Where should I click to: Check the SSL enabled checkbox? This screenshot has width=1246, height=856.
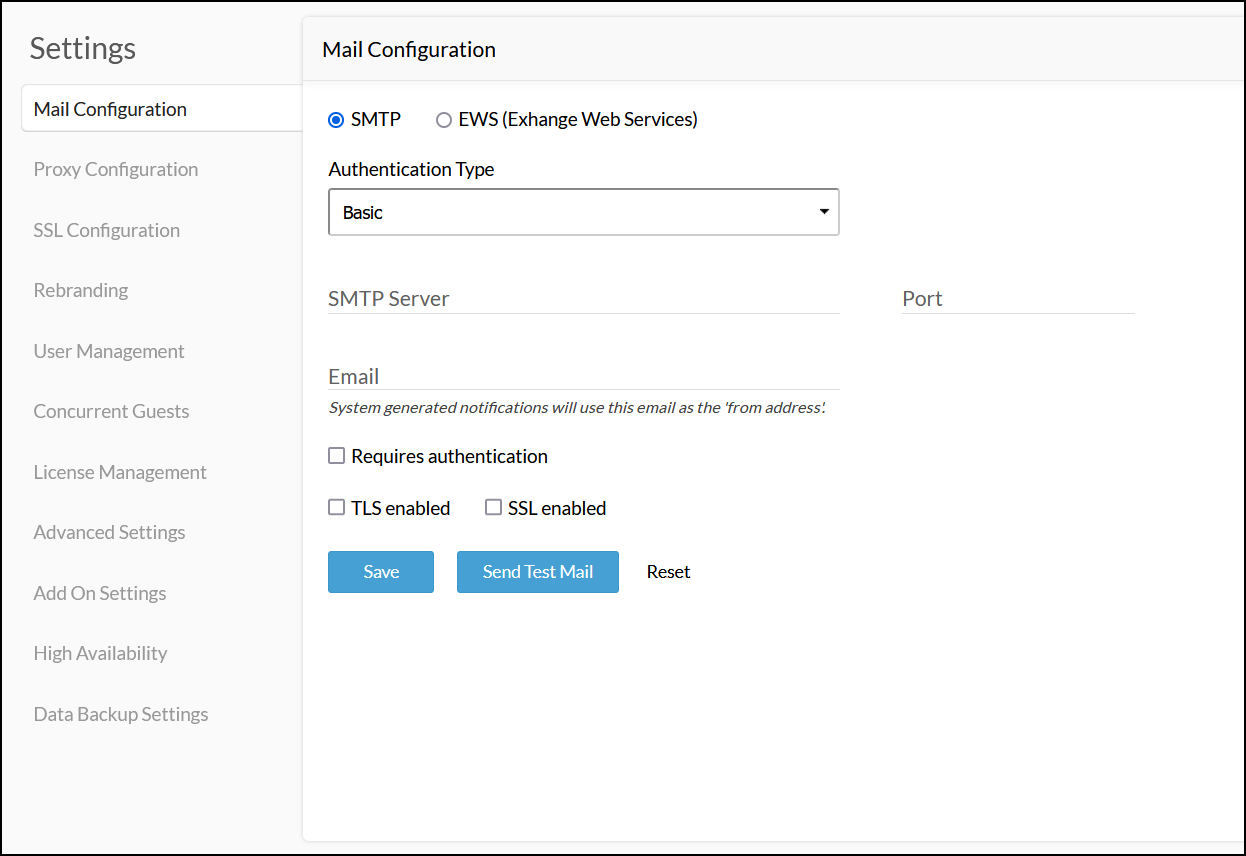493,508
